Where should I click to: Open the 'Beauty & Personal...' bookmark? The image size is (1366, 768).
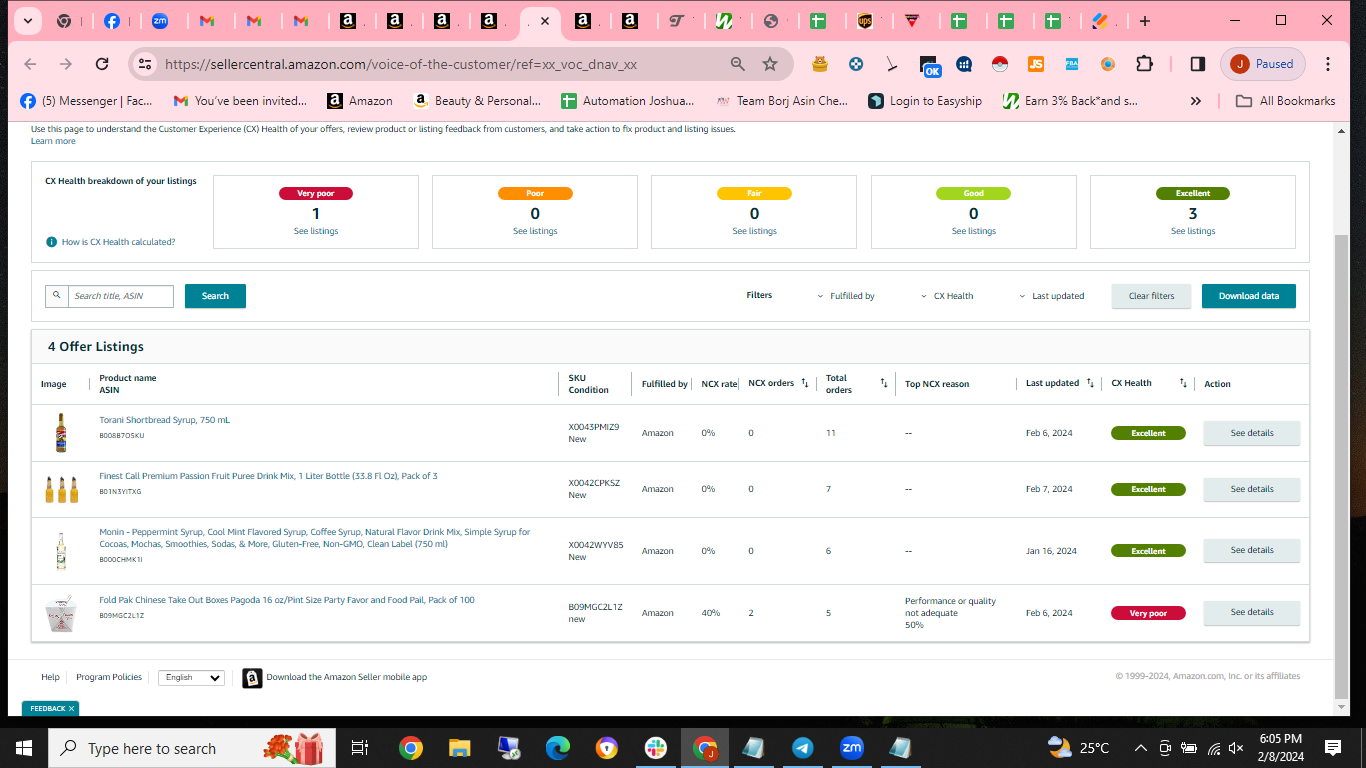point(478,101)
